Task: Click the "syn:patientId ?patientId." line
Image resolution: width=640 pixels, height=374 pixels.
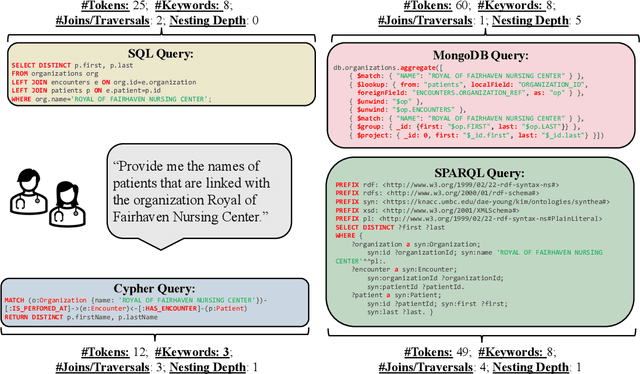Action: 416,287
